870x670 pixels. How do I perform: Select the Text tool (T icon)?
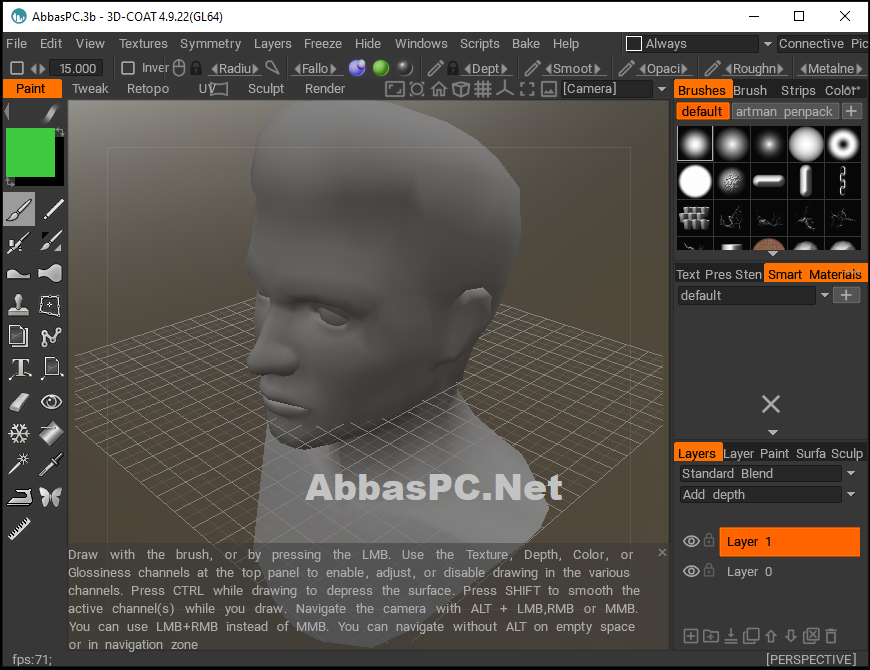point(19,368)
